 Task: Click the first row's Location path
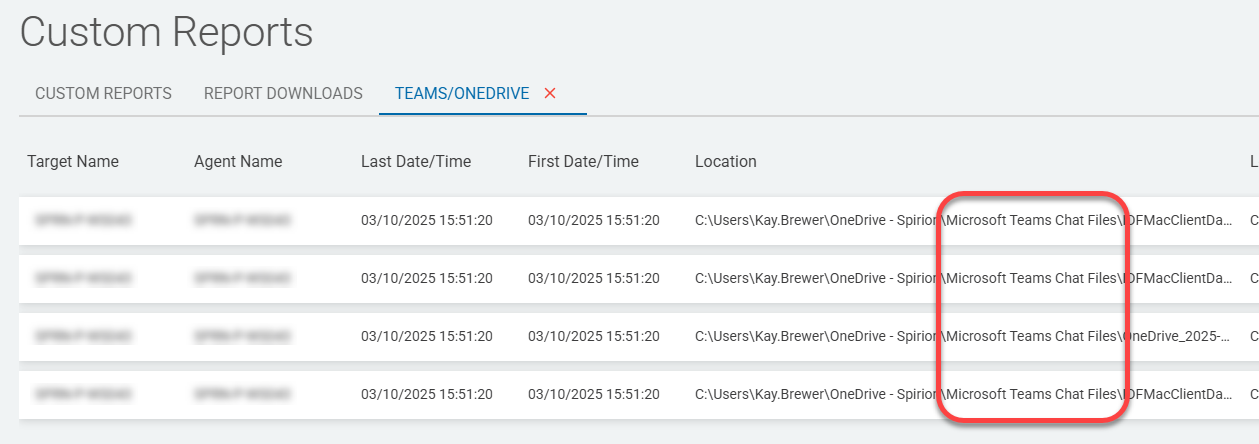(962, 221)
